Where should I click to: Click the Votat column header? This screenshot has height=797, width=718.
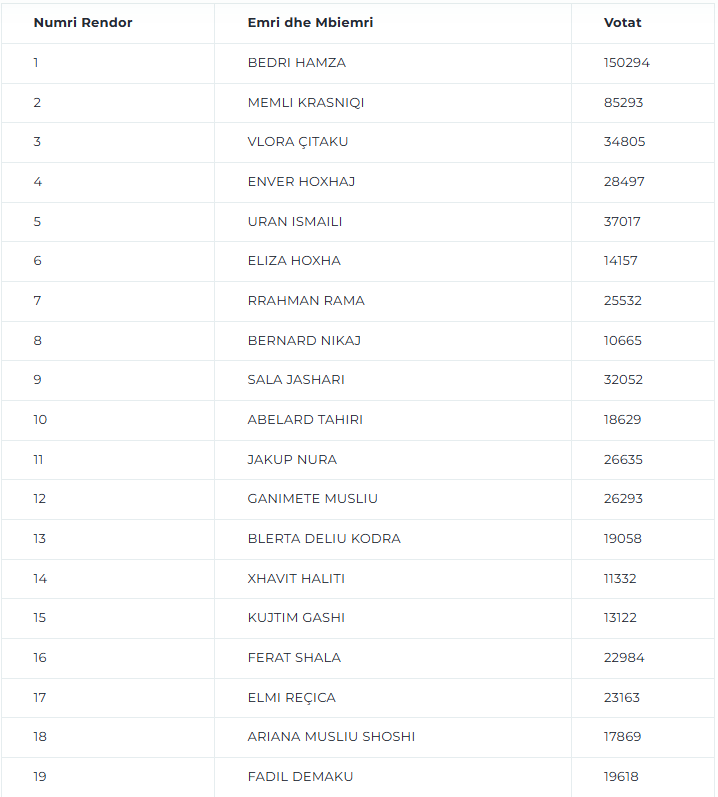(x=623, y=23)
